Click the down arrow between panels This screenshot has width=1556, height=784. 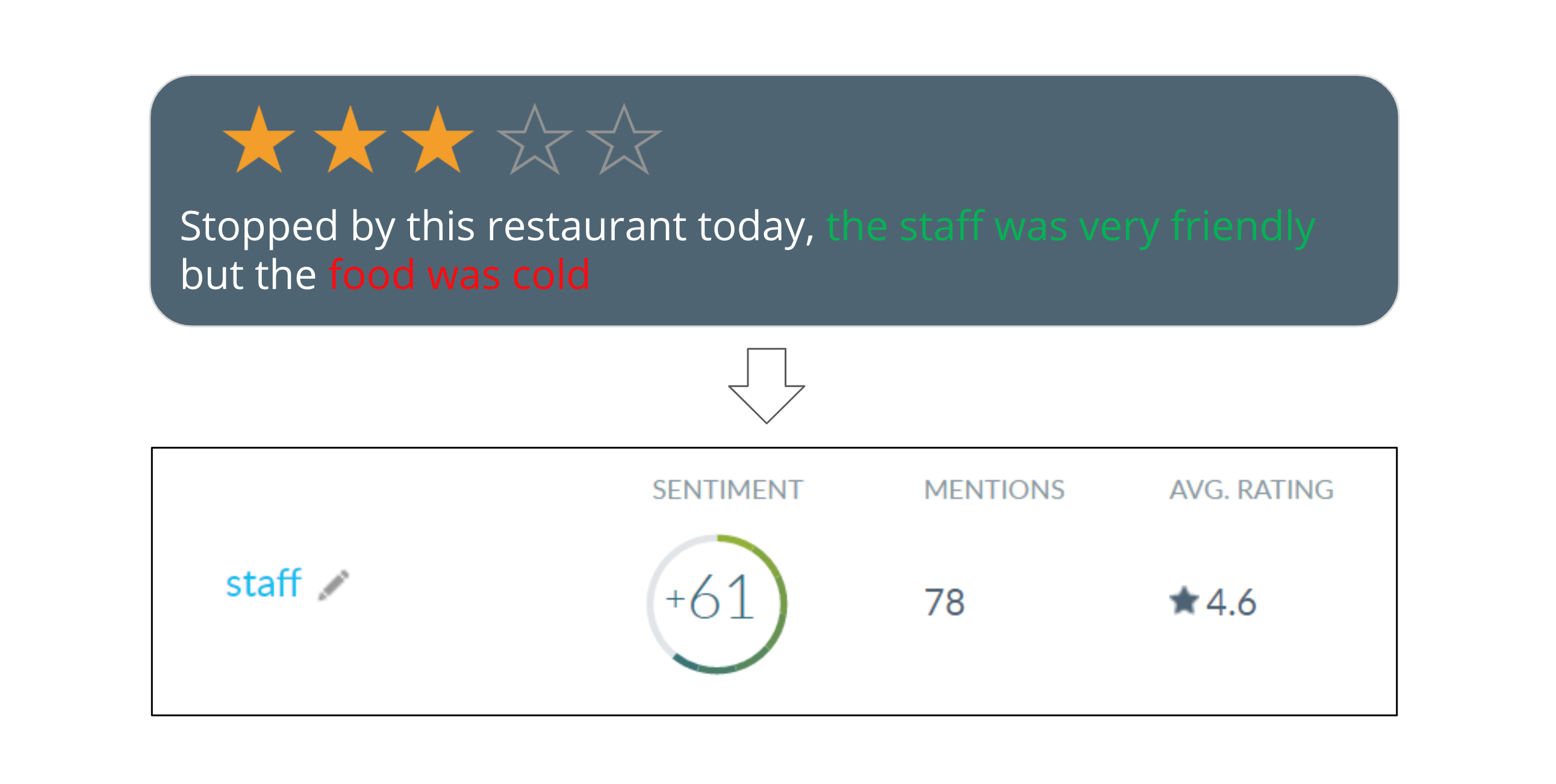coord(767,385)
